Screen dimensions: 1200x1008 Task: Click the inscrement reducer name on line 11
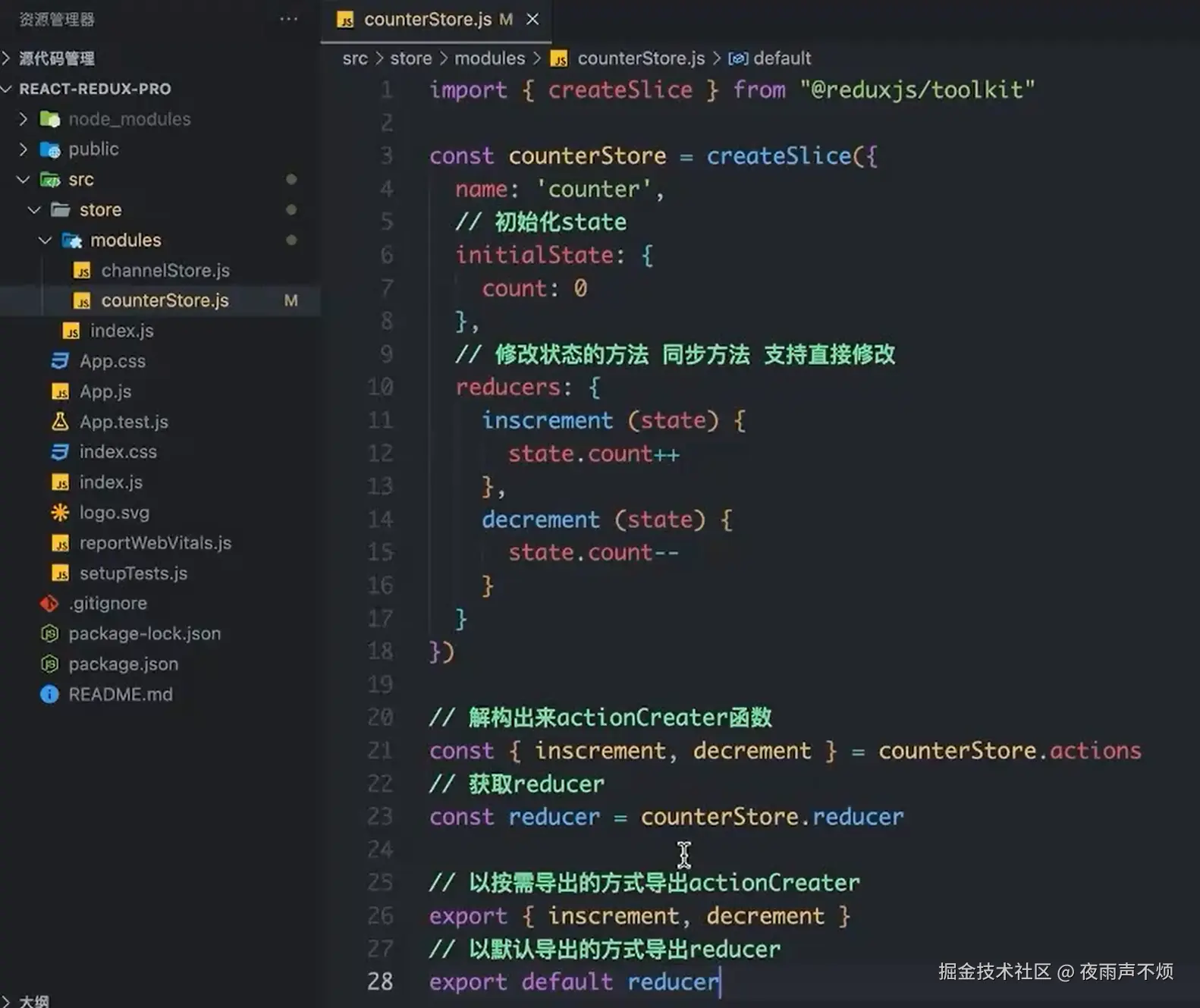[548, 420]
